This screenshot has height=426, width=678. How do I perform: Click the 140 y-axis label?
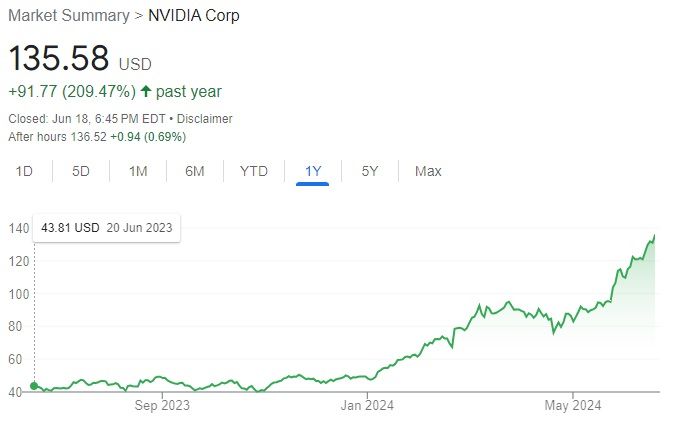point(19,228)
